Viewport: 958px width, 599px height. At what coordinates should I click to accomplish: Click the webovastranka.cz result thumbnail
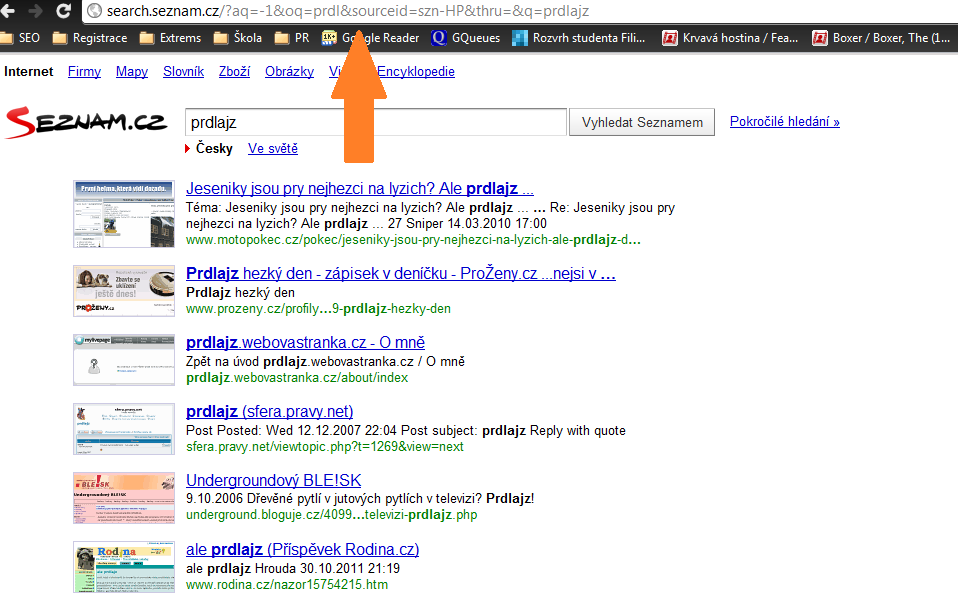[x=124, y=360]
